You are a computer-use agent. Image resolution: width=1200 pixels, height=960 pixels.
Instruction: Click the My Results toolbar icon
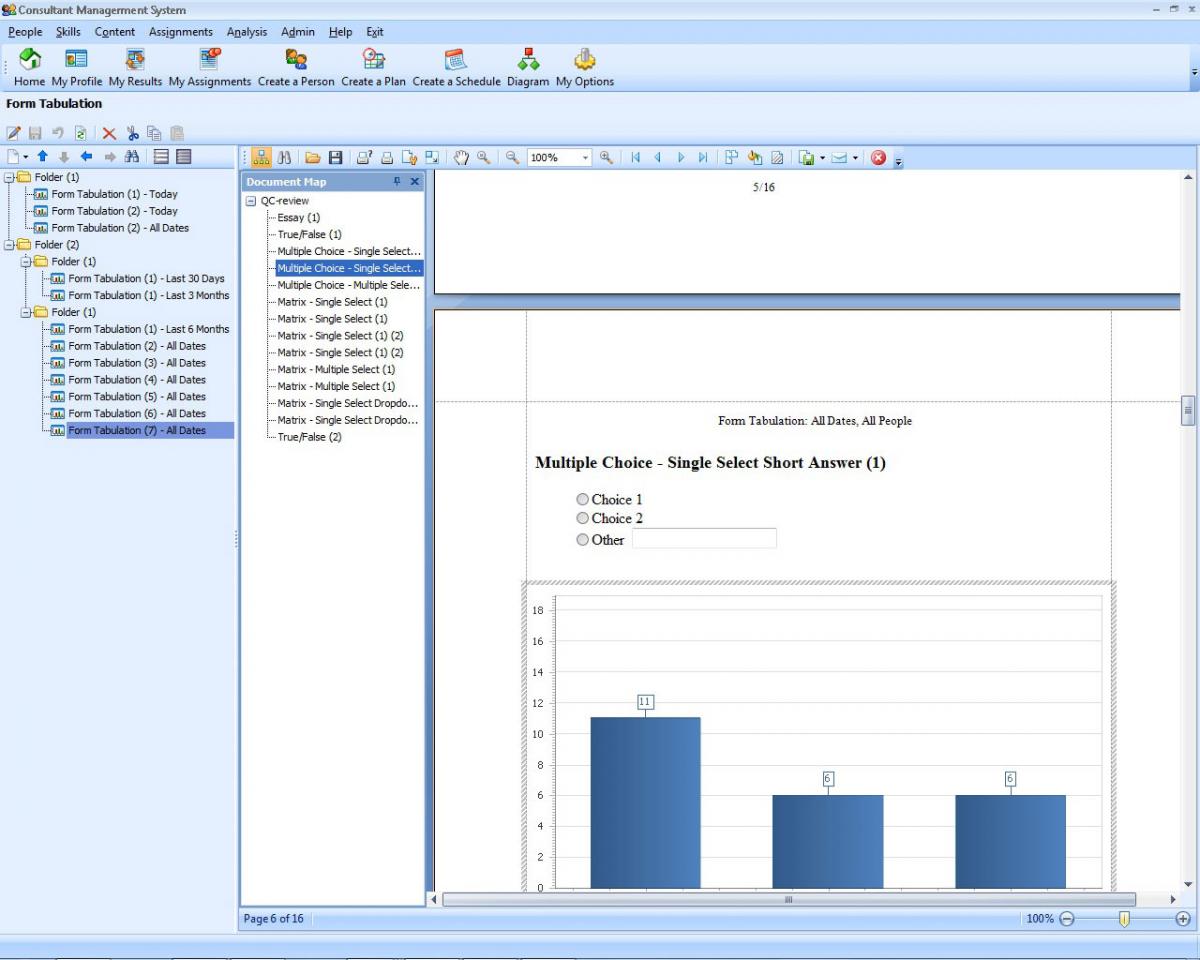point(135,60)
